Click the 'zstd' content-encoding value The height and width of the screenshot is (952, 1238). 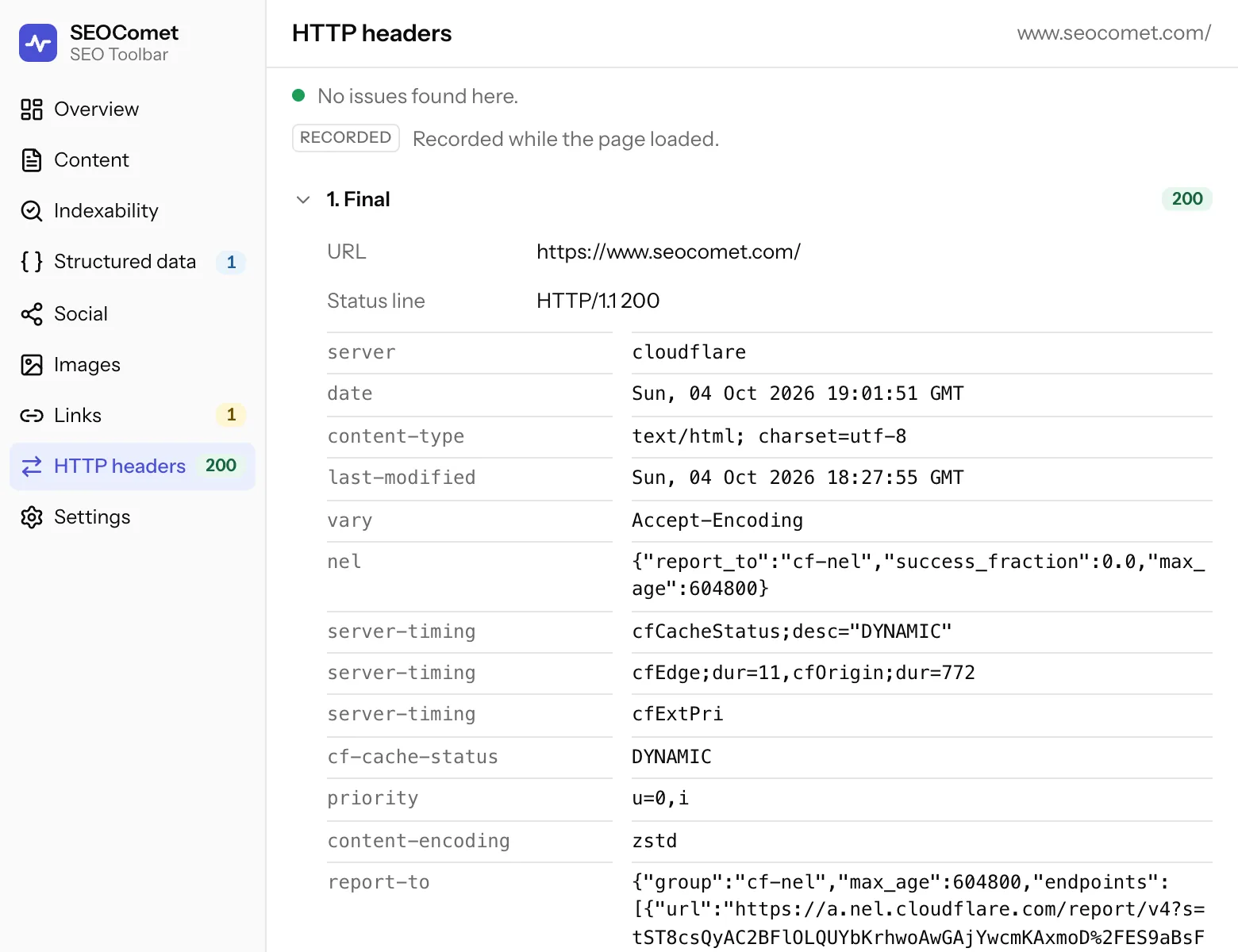pos(655,841)
